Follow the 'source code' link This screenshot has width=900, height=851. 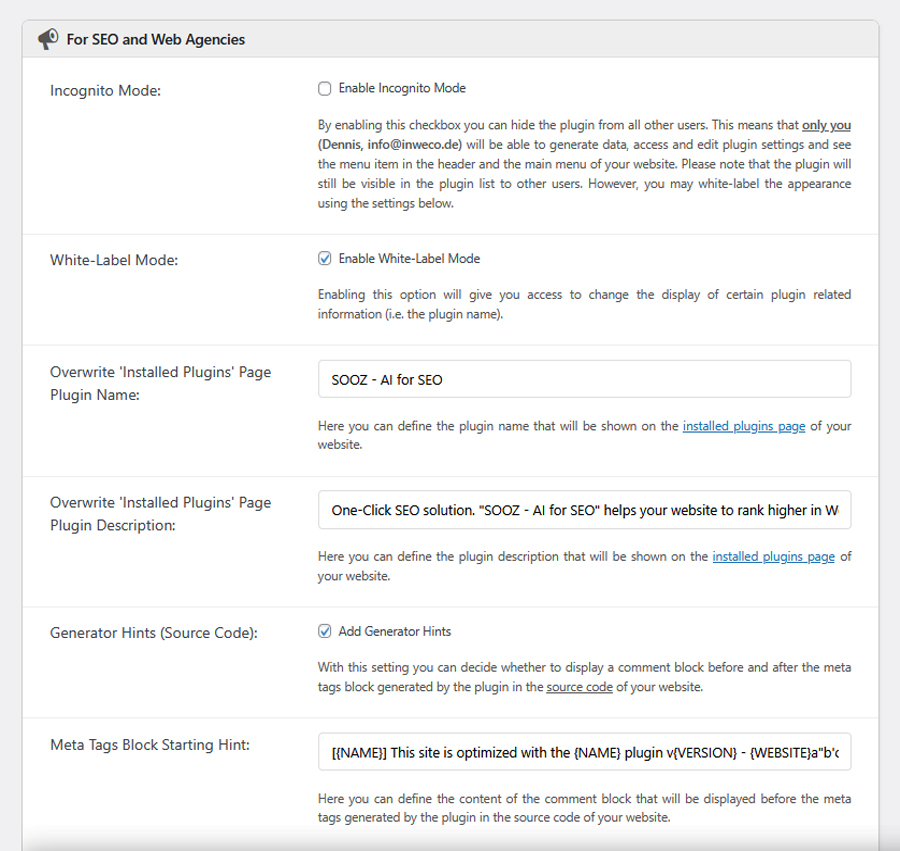[579, 688]
